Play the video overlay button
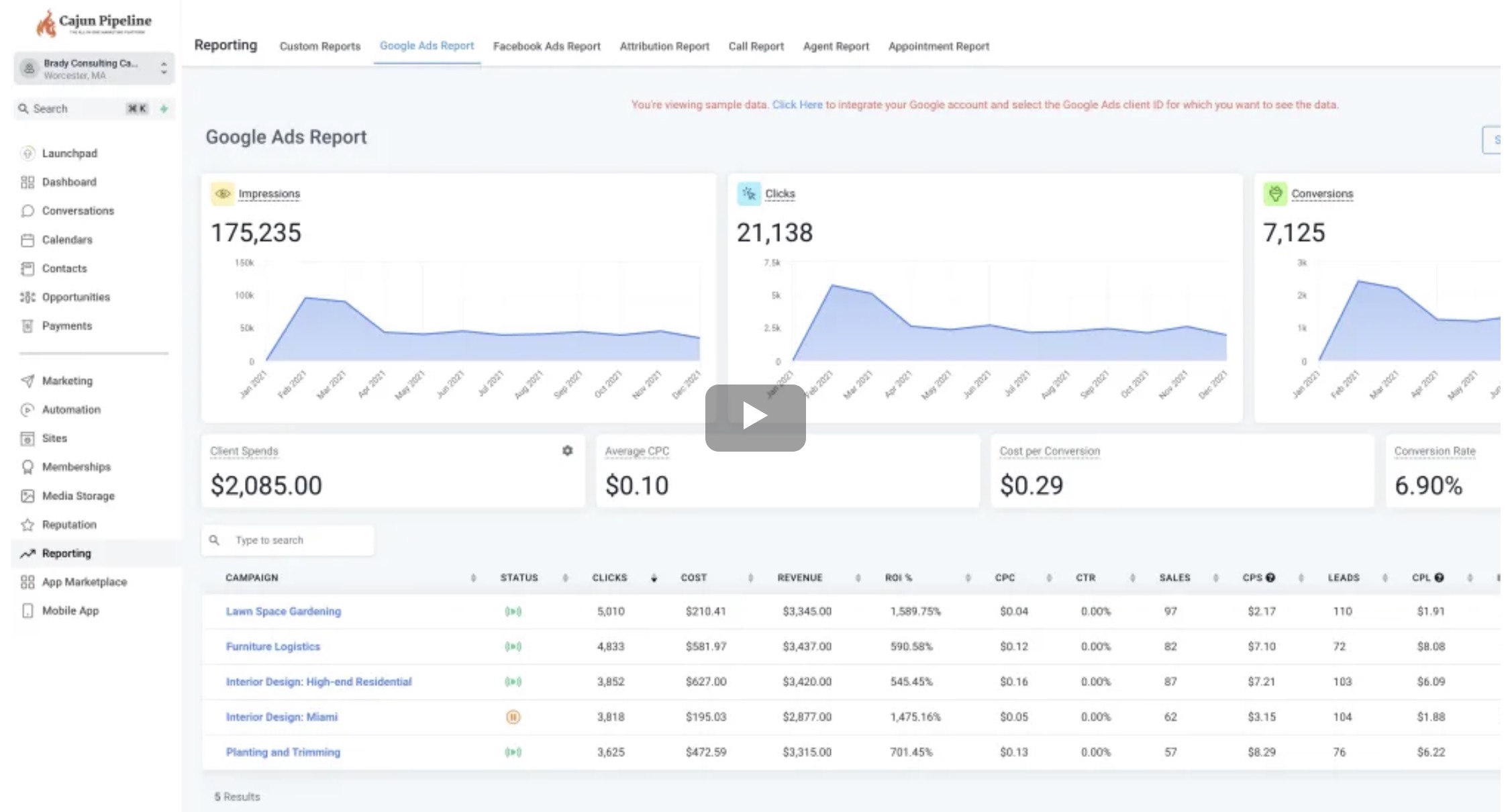 pos(756,417)
